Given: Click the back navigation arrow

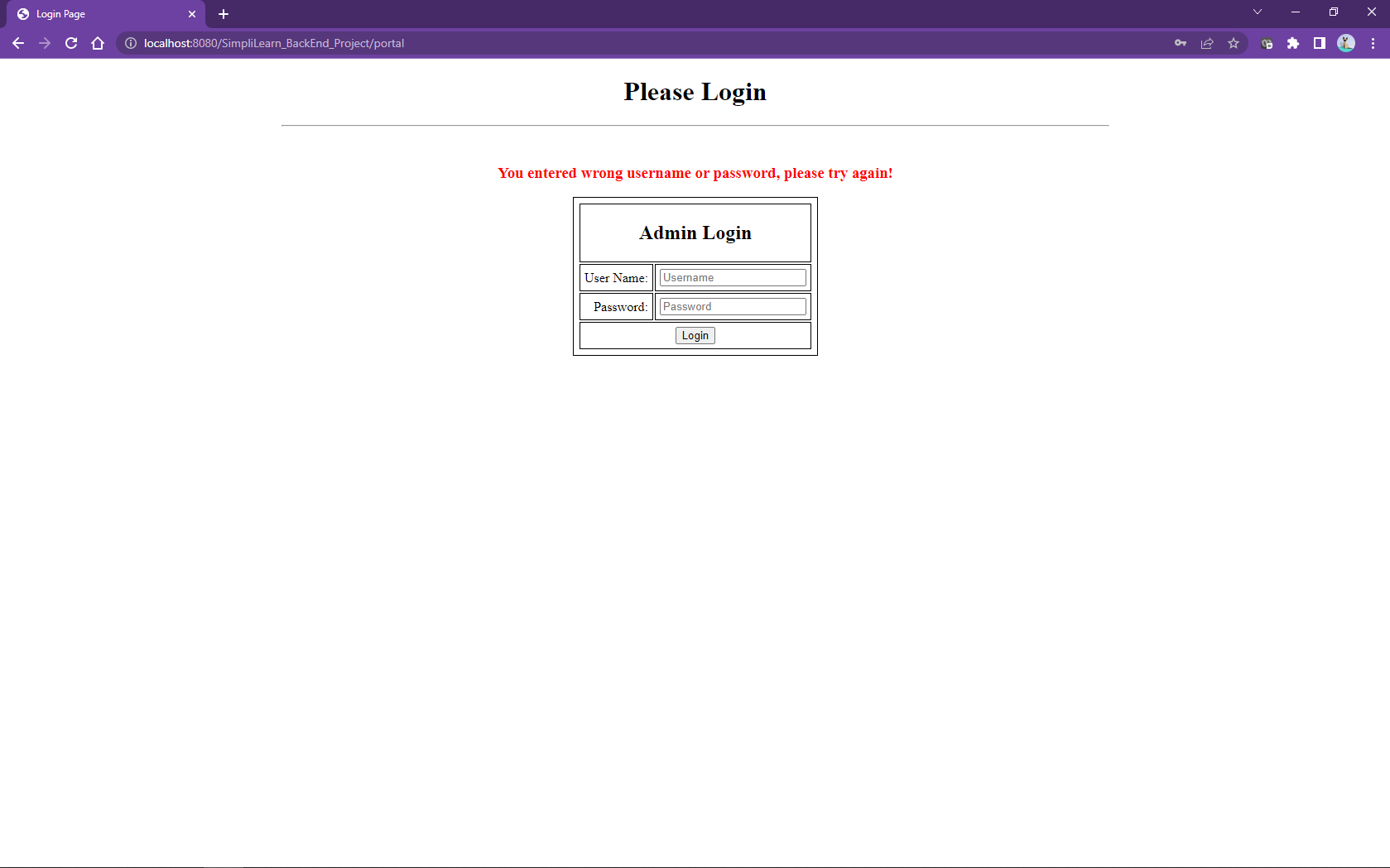Looking at the screenshot, I should 18,43.
